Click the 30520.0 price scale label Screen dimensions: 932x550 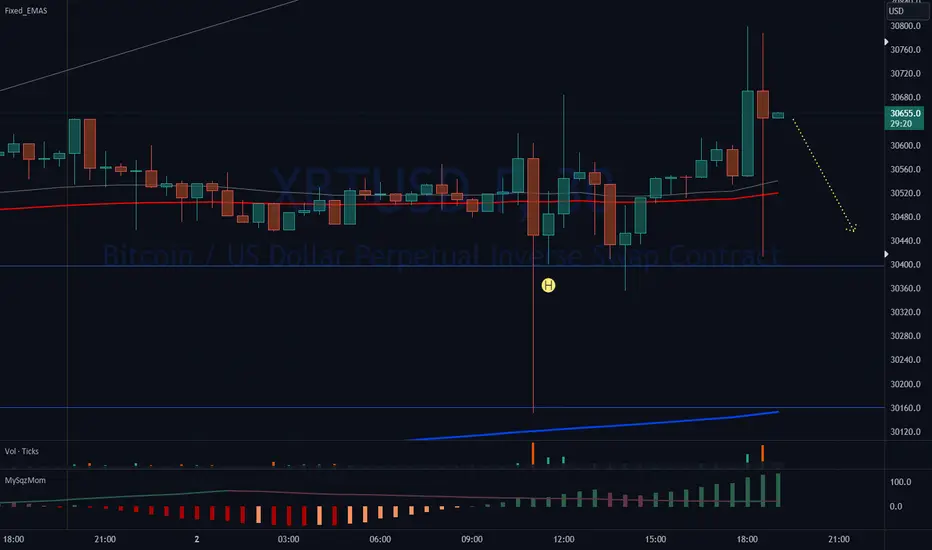coord(905,193)
